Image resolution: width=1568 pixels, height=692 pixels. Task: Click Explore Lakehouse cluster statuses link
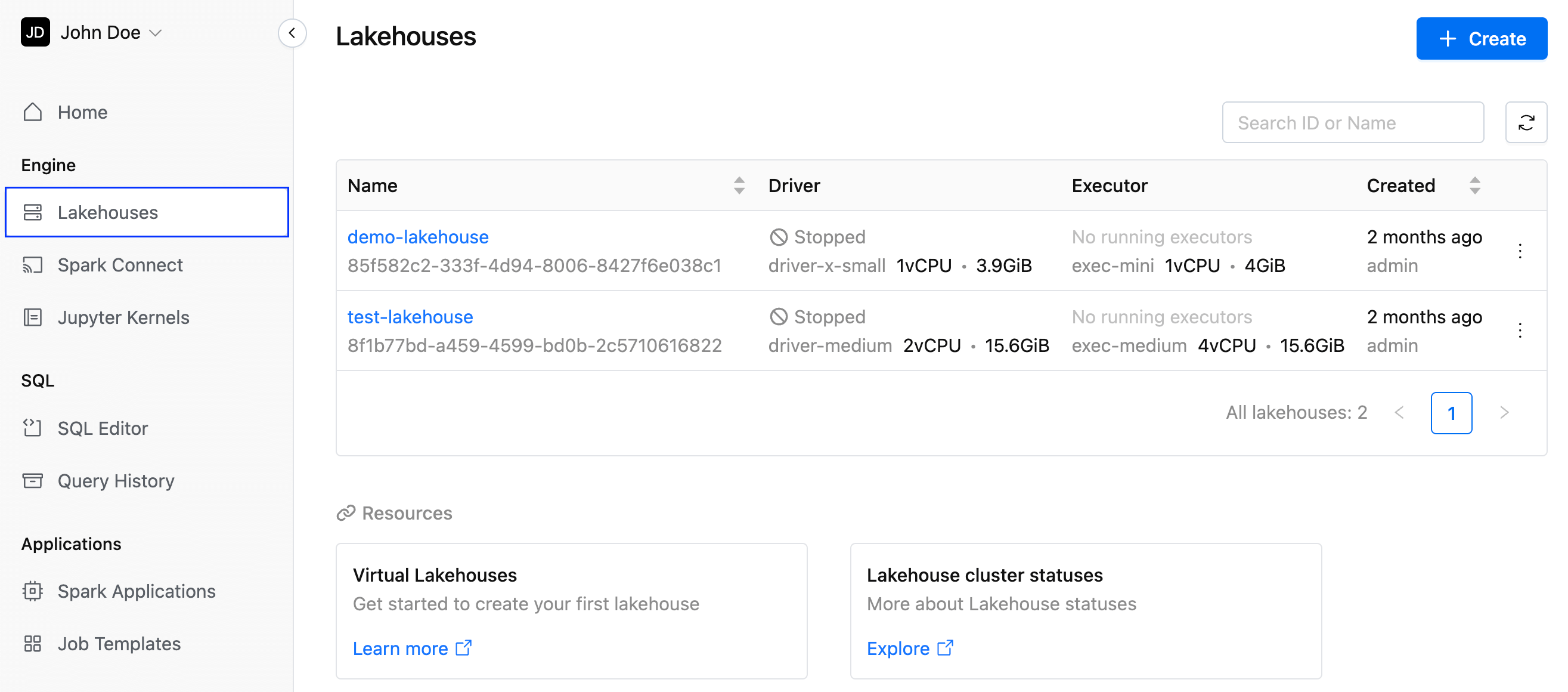(909, 648)
